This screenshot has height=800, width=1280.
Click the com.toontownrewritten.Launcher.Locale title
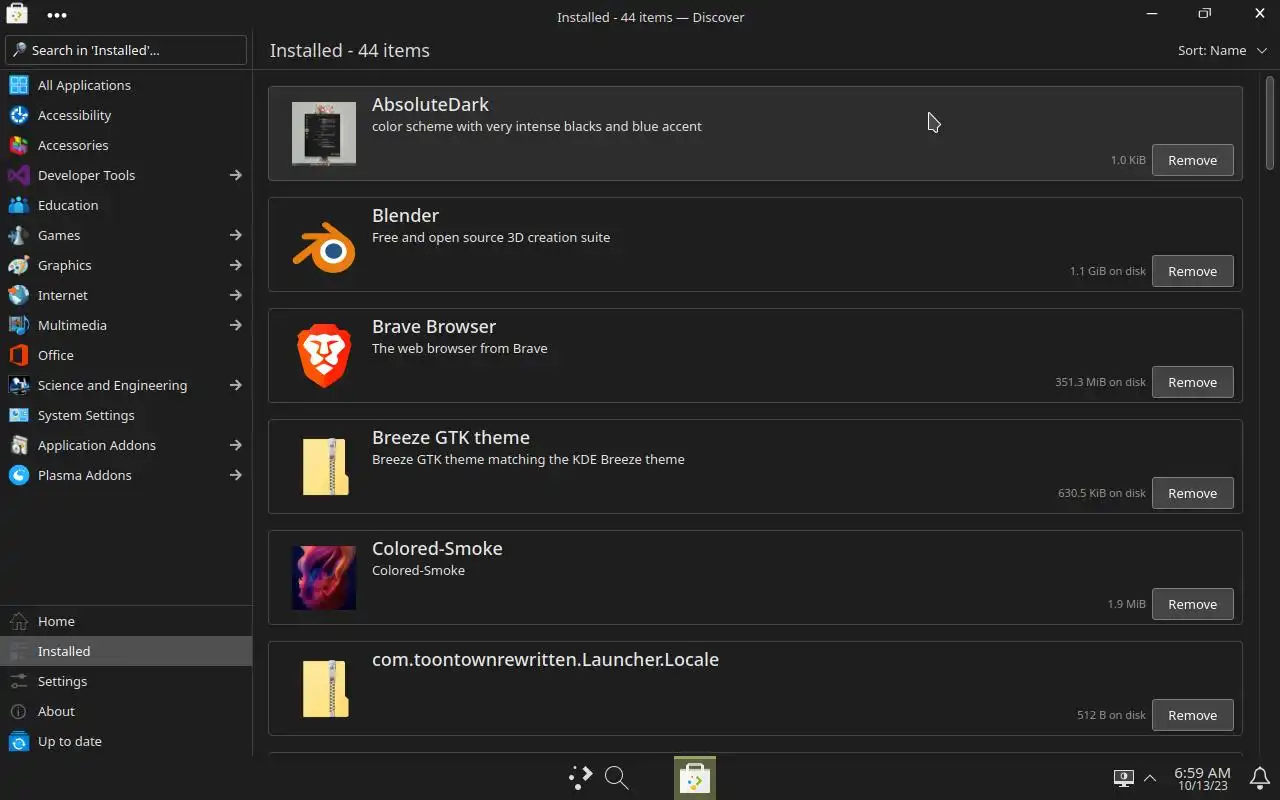(545, 659)
